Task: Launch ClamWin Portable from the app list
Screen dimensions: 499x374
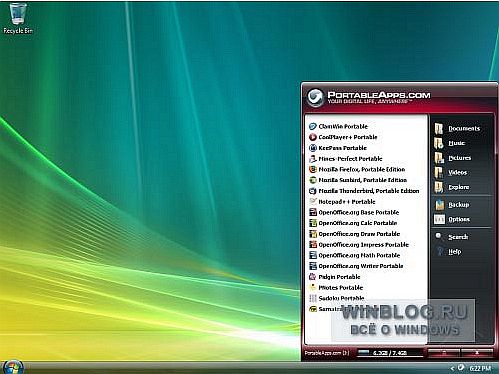Action: coord(338,126)
